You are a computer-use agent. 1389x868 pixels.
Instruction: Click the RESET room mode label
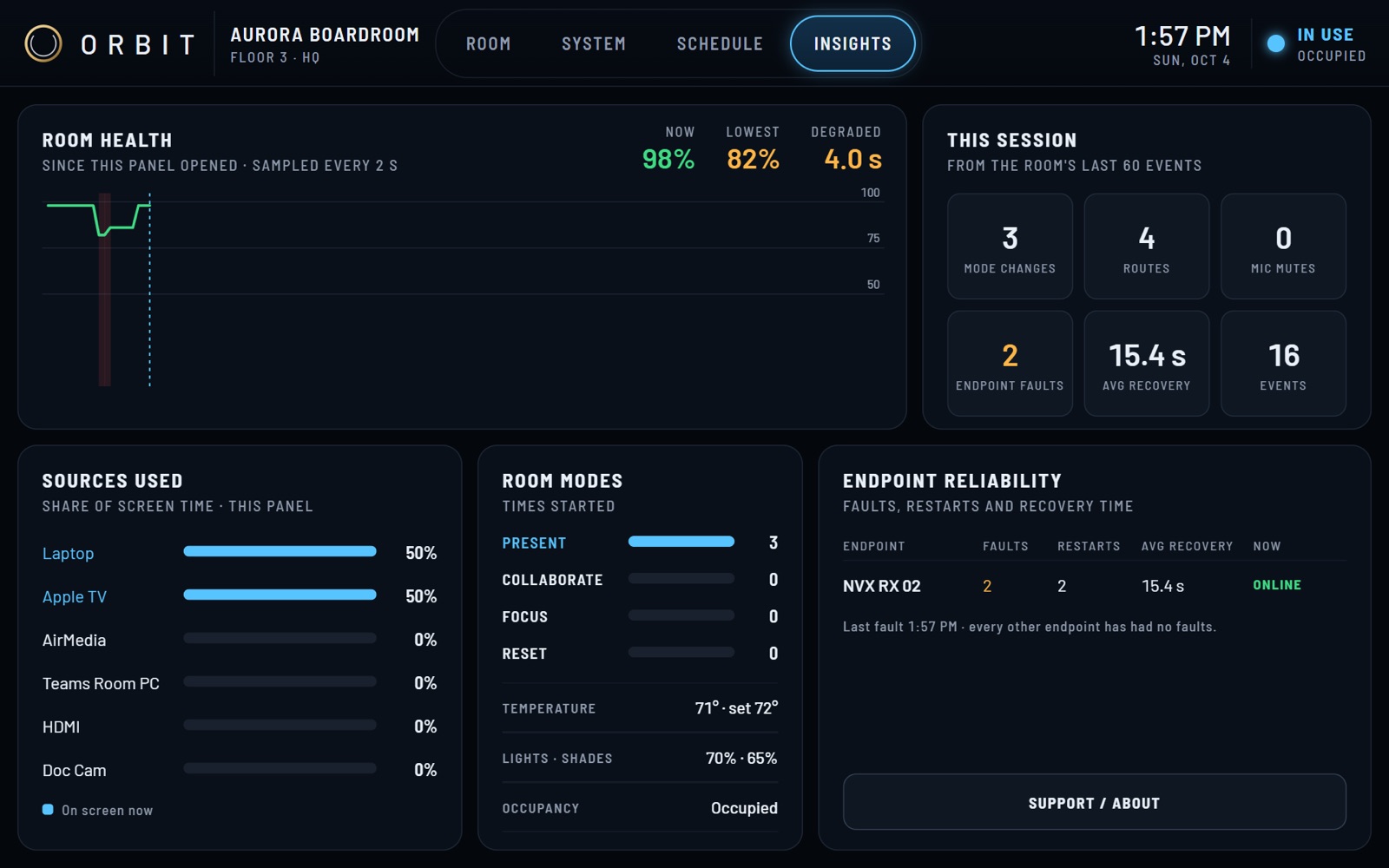click(x=524, y=654)
